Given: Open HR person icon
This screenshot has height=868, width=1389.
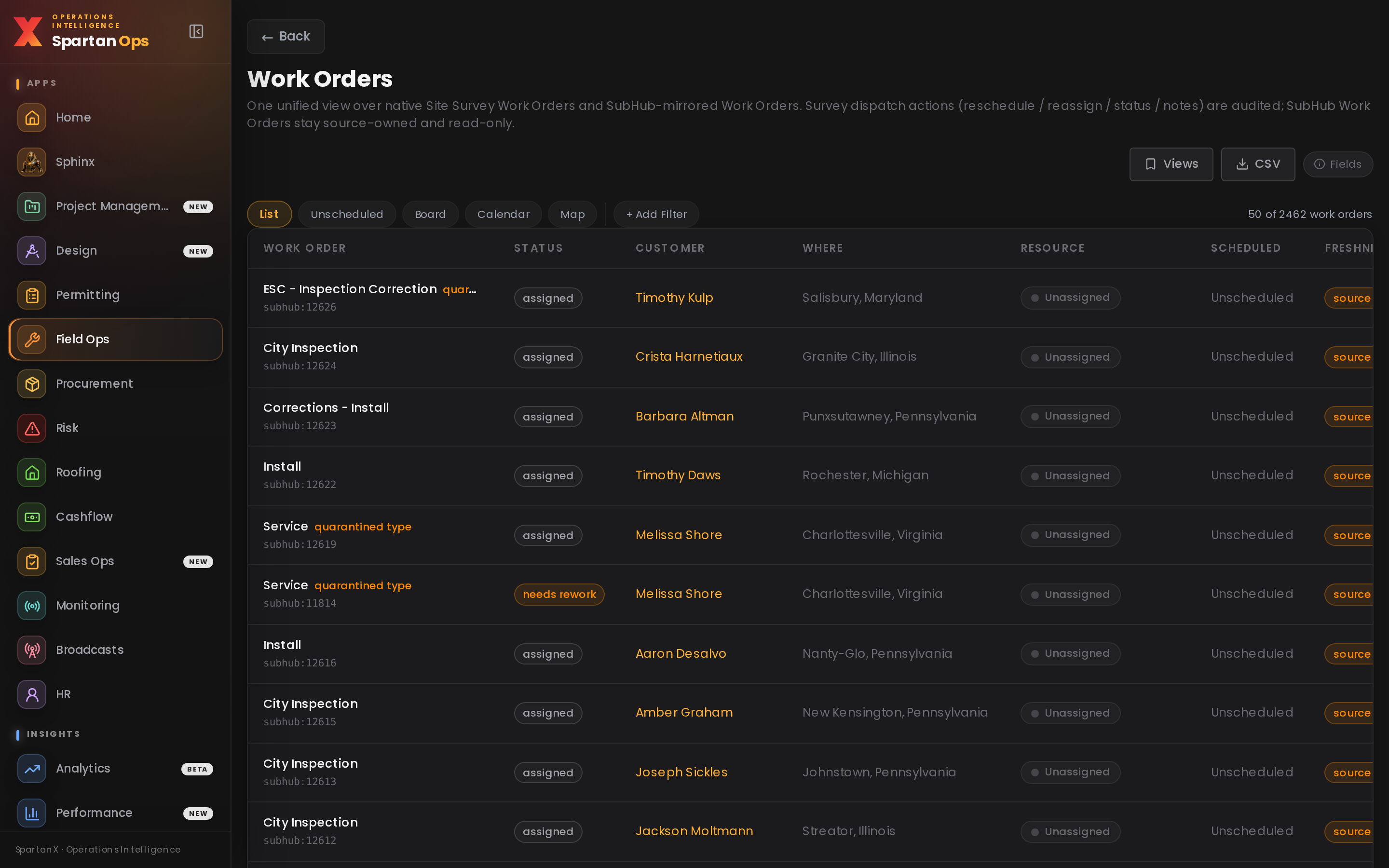Looking at the screenshot, I should [32, 694].
